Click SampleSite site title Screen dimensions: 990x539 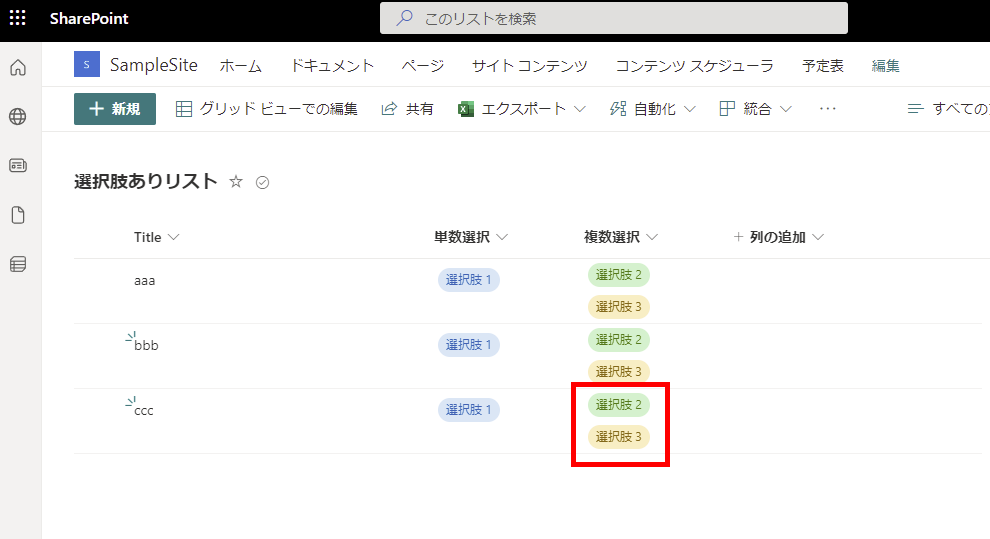(153, 64)
